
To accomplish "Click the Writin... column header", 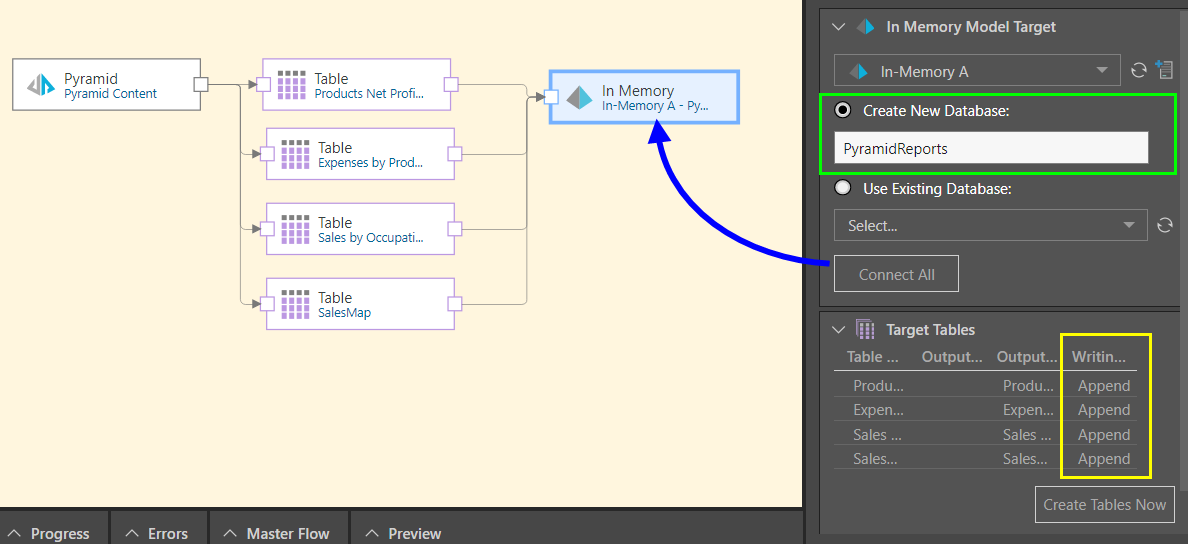I will pyautogui.click(x=1099, y=357).
